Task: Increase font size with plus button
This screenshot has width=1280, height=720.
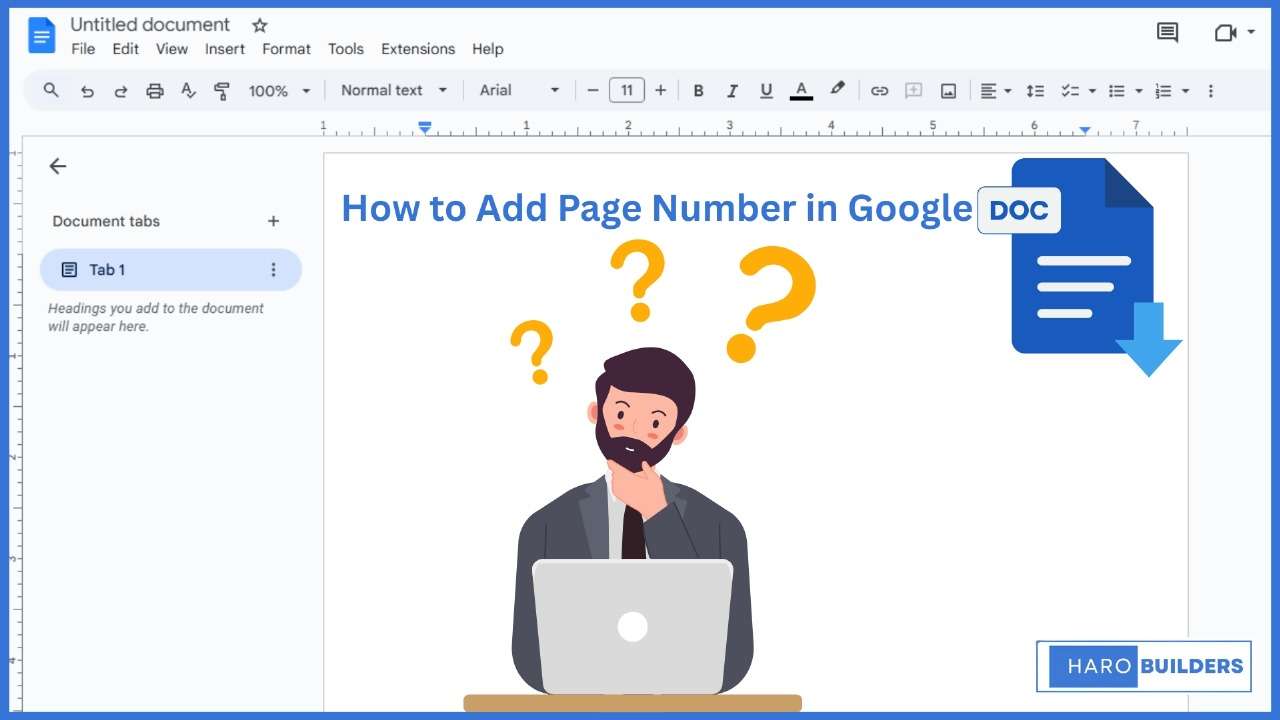Action: 660,91
